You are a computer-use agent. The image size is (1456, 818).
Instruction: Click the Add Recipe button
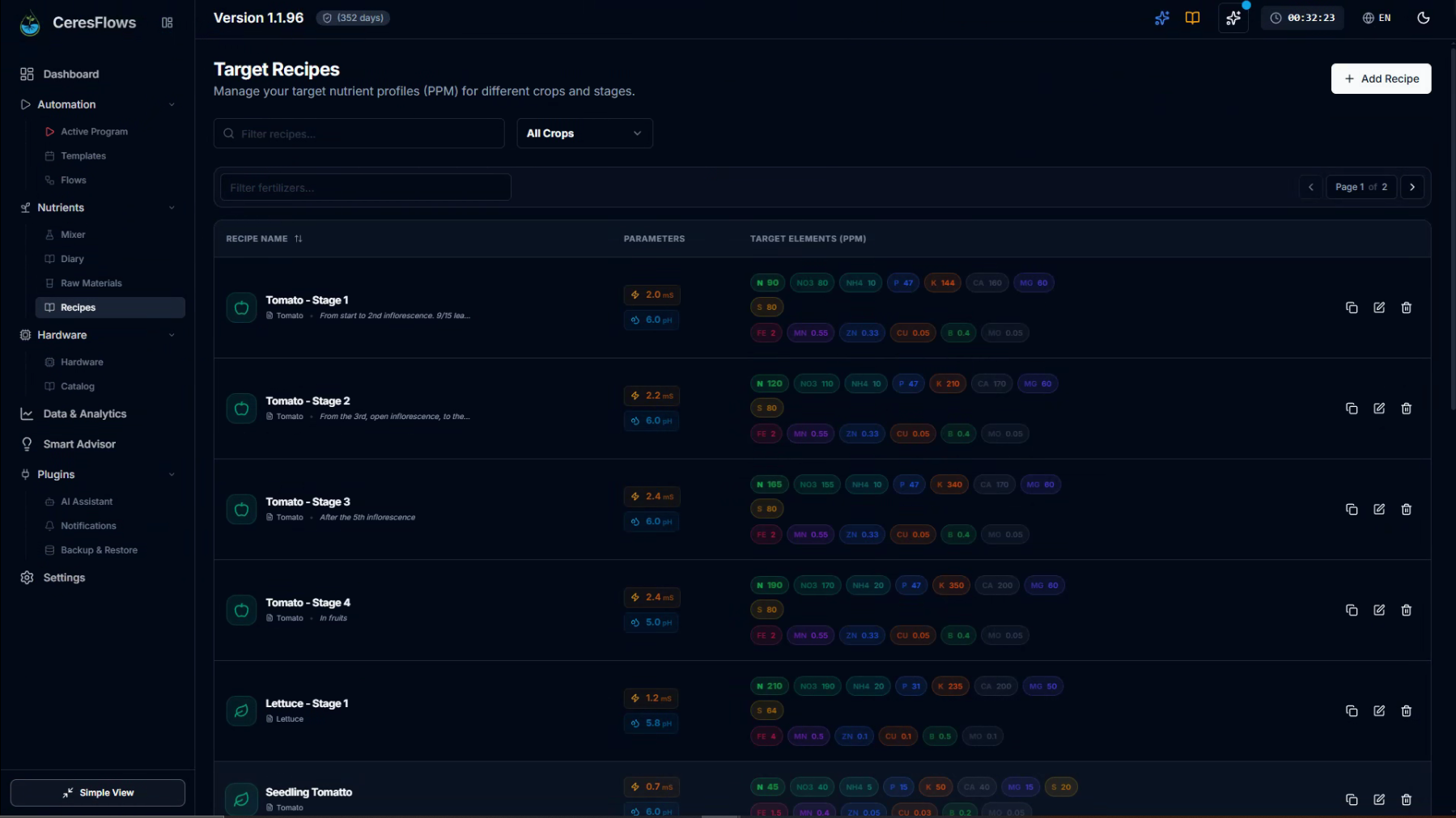pos(1381,78)
